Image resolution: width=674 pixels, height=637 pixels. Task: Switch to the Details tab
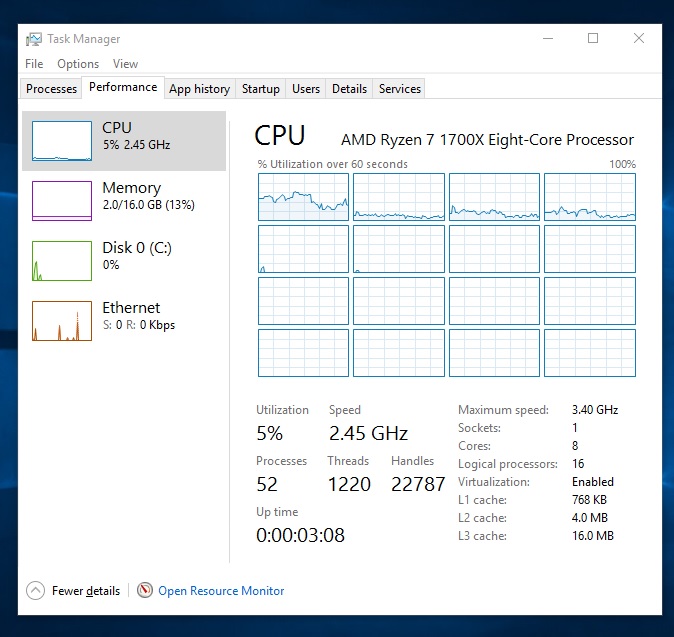(349, 89)
